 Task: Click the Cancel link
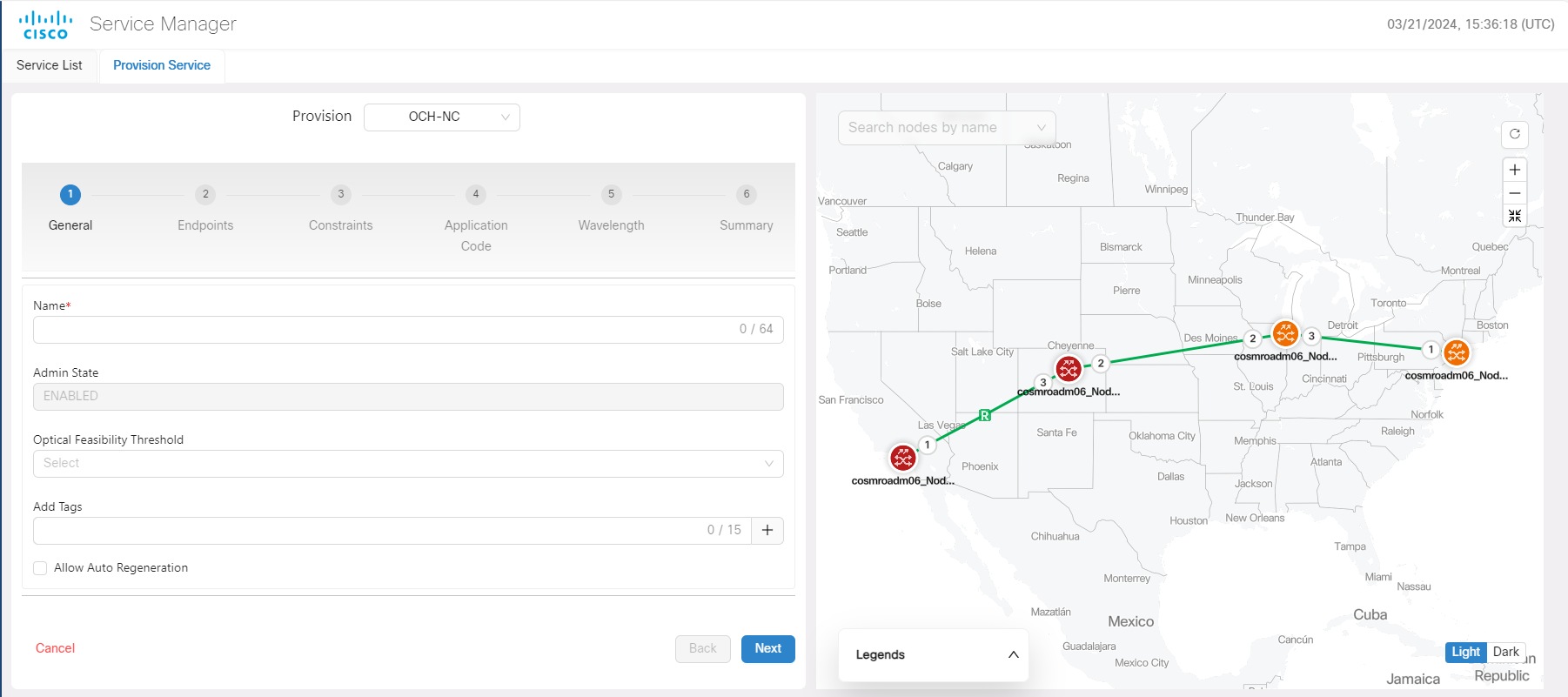[x=55, y=648]
